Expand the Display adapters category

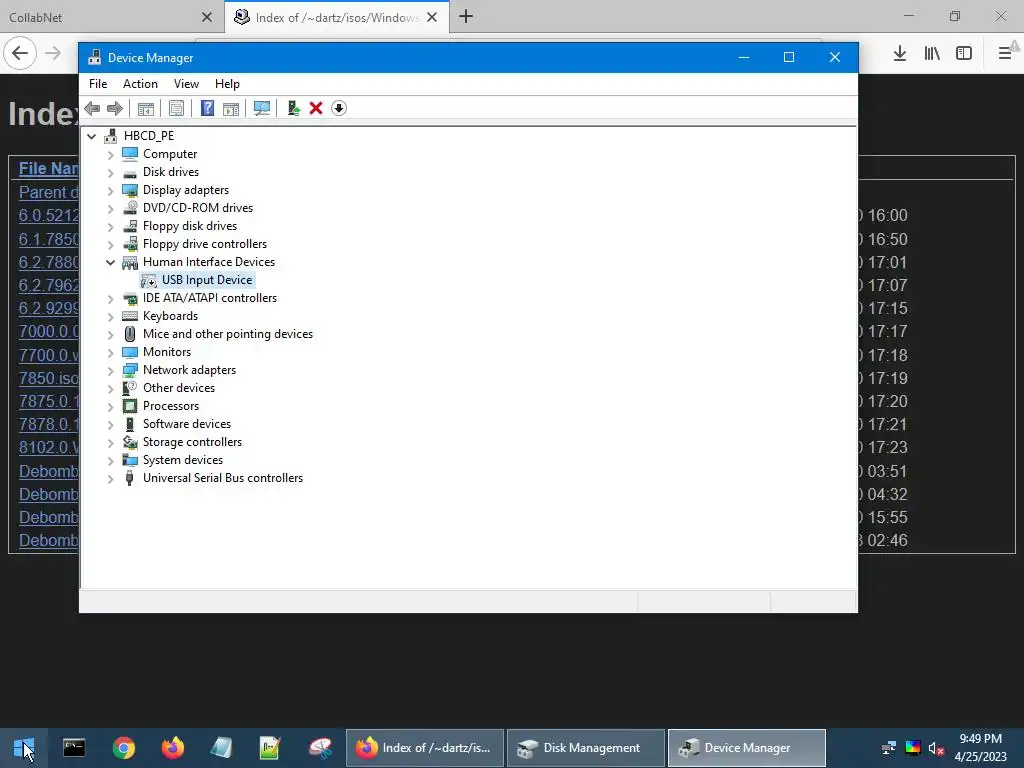[x=110, y=191]
